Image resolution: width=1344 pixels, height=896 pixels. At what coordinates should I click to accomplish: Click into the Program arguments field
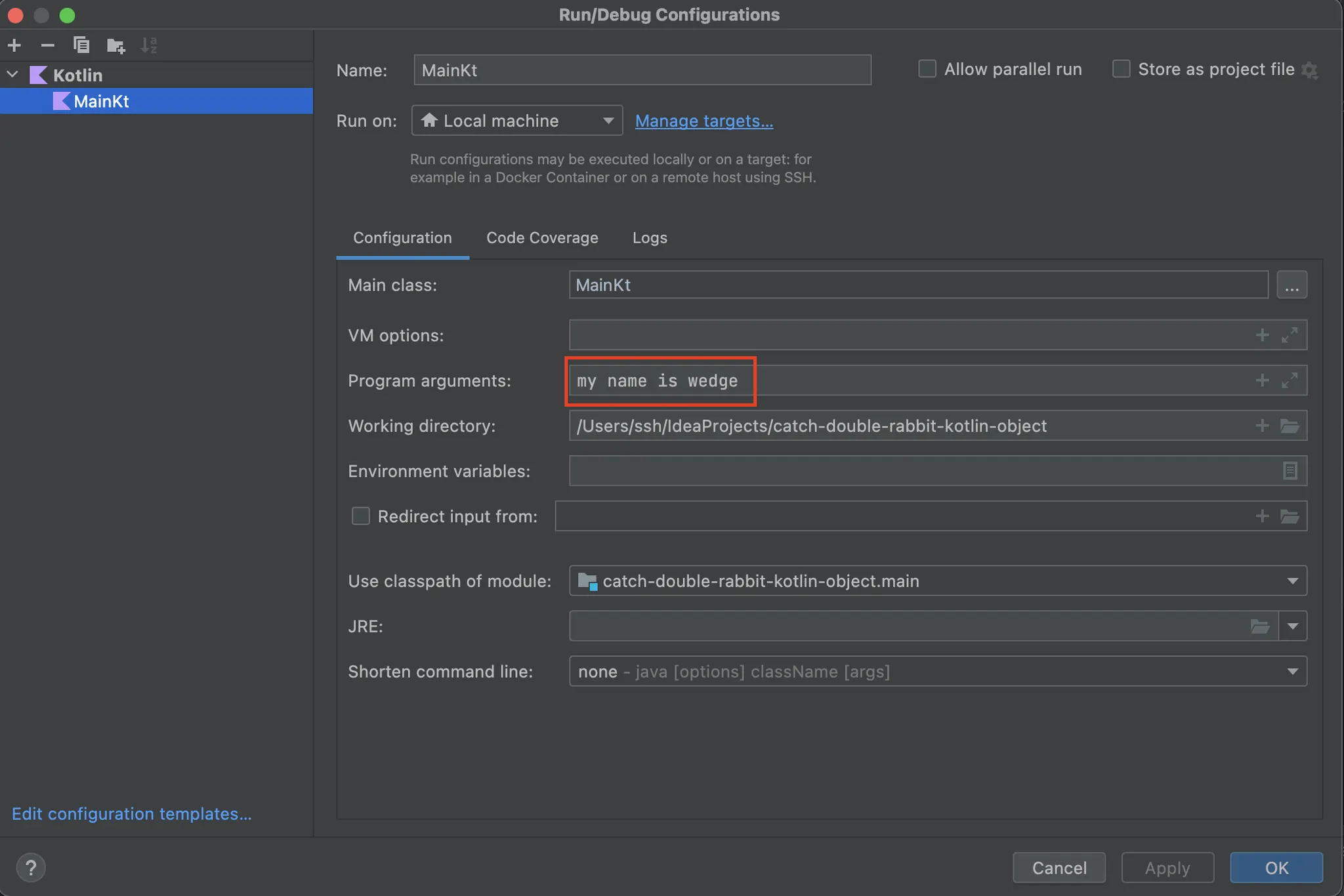984,380
